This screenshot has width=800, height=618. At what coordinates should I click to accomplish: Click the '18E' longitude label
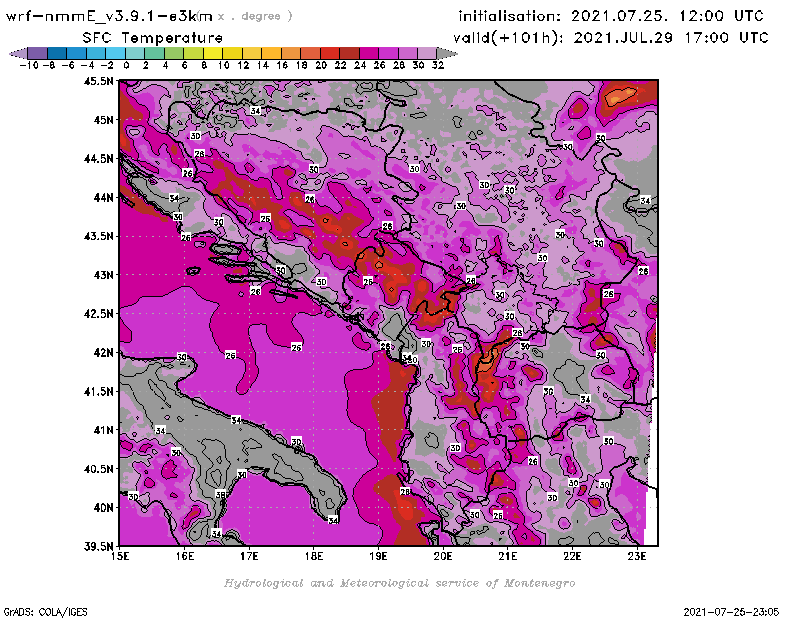click(x=314, y=556)
